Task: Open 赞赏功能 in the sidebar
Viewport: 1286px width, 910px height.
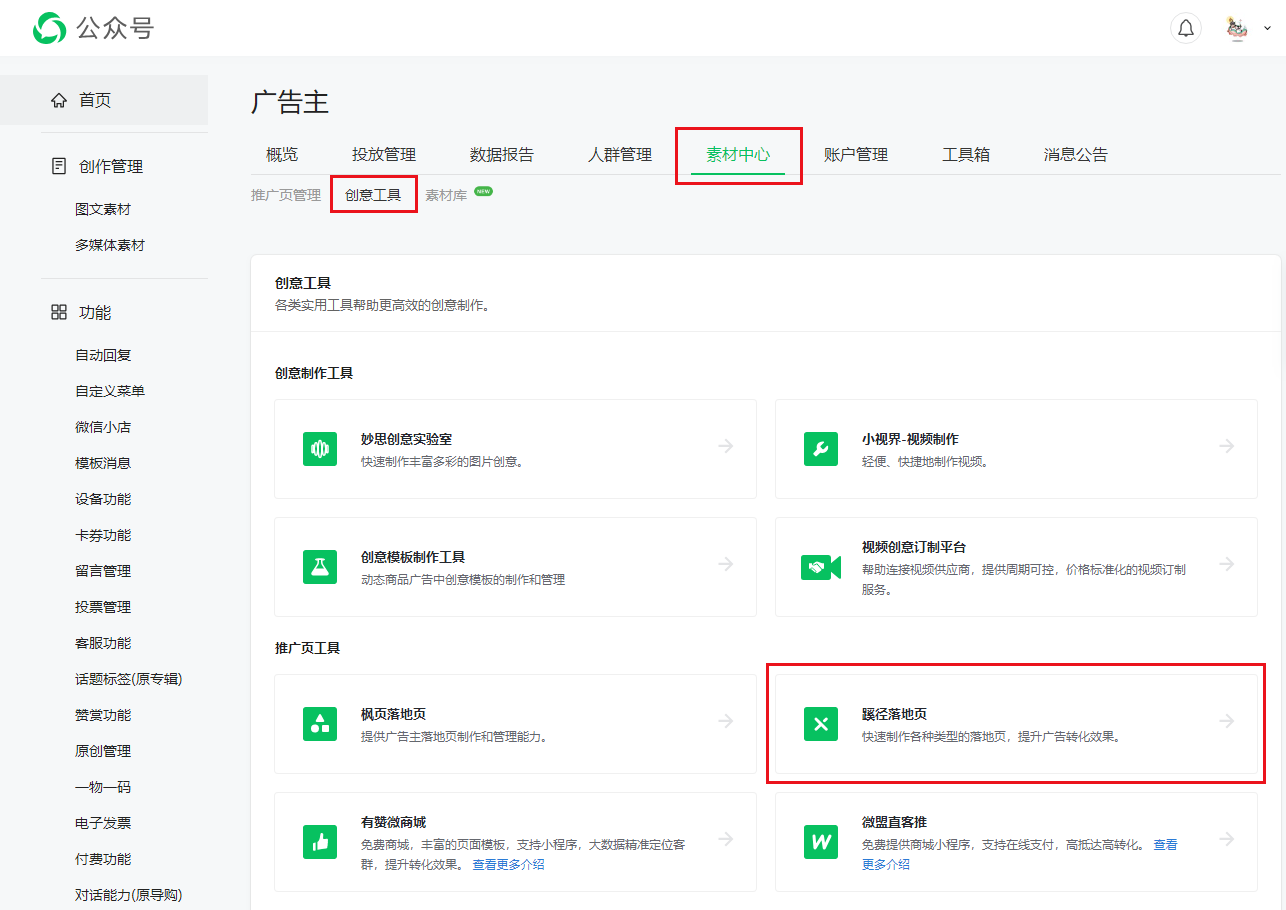Action: click(103, 715)
